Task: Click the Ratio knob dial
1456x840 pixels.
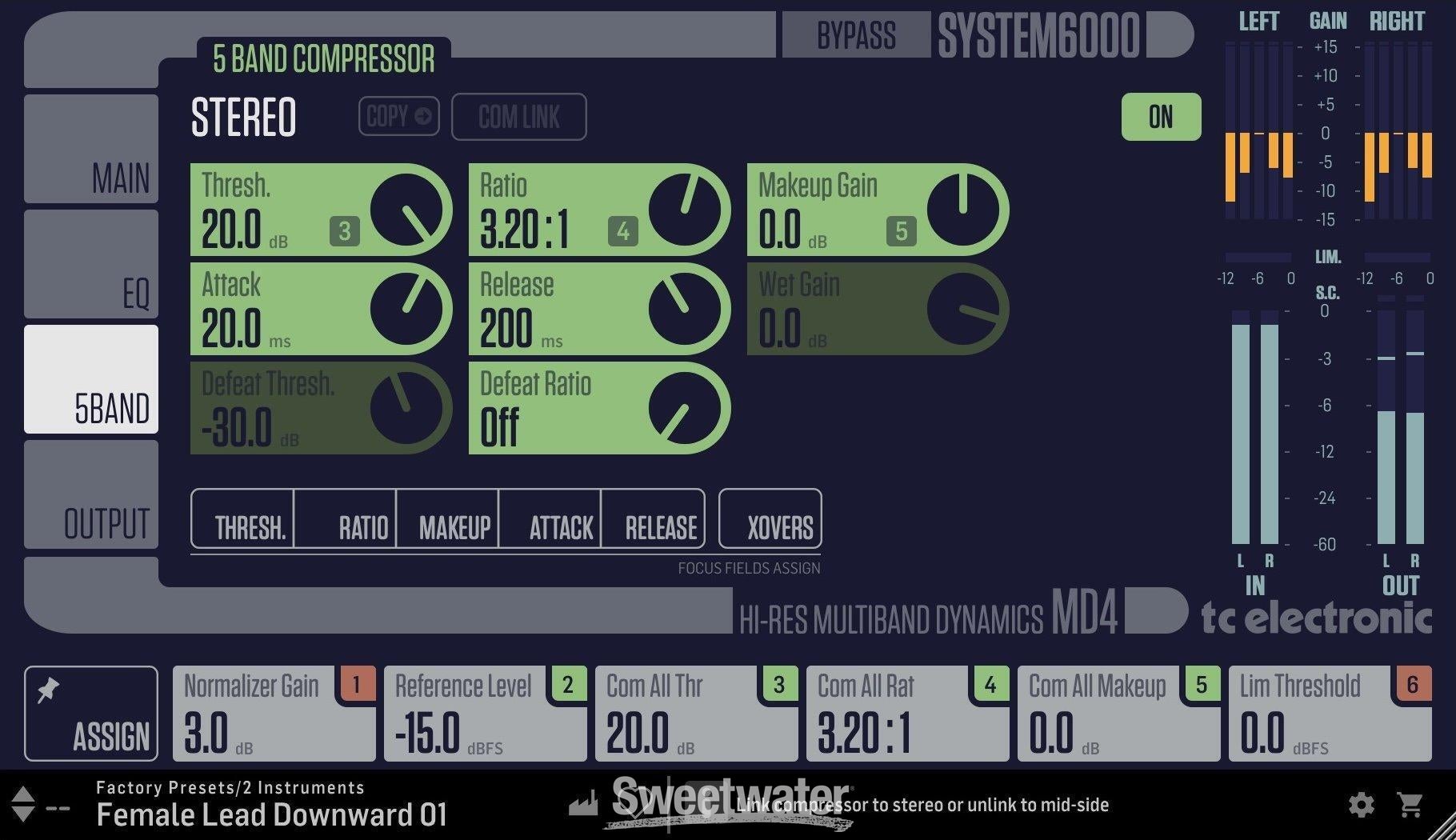Action: (684, 210)
